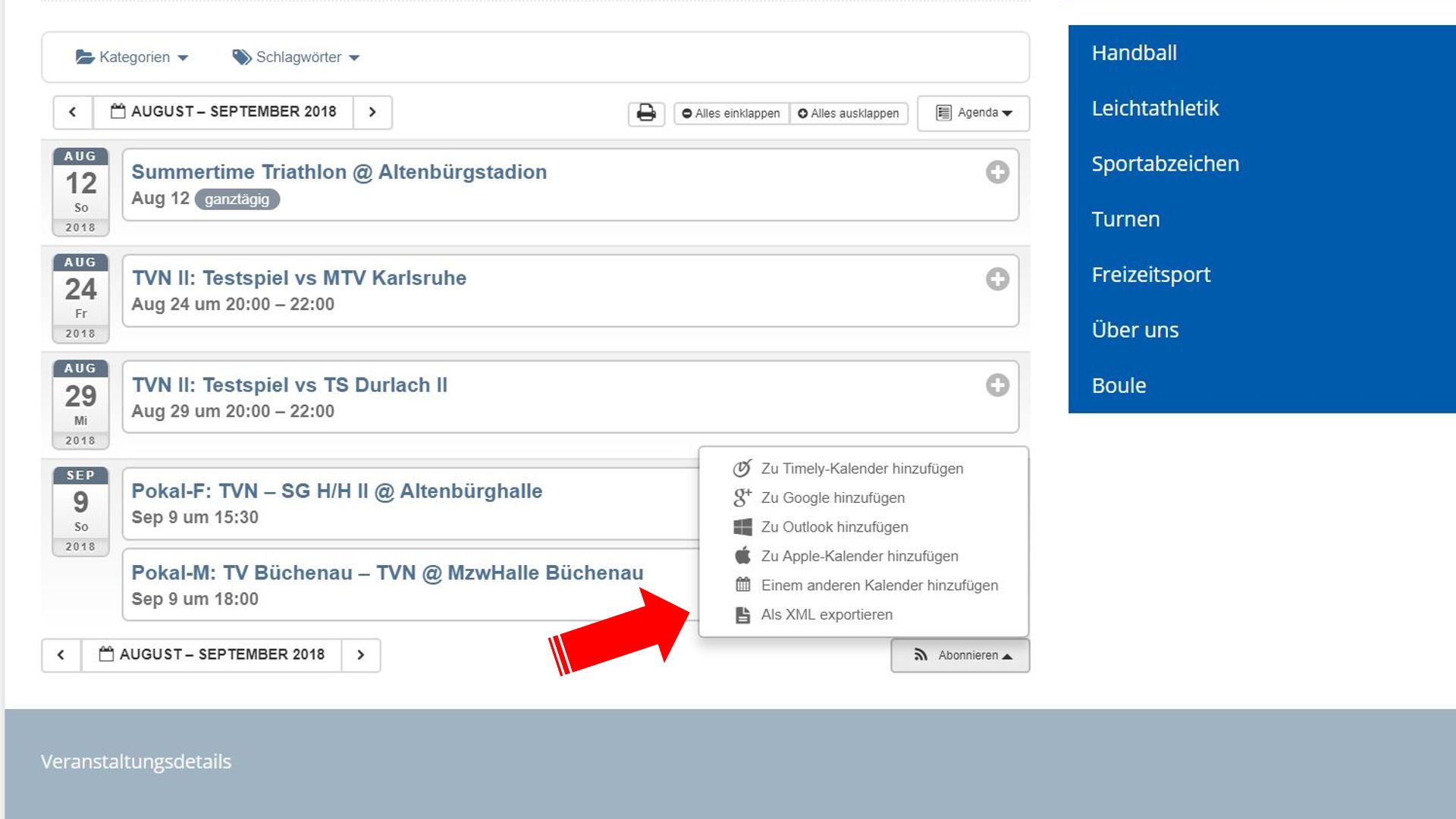Screen dimensions: 1456x819
Task: Choose Als XML exportieren option
Action: [x=827, y=615]
